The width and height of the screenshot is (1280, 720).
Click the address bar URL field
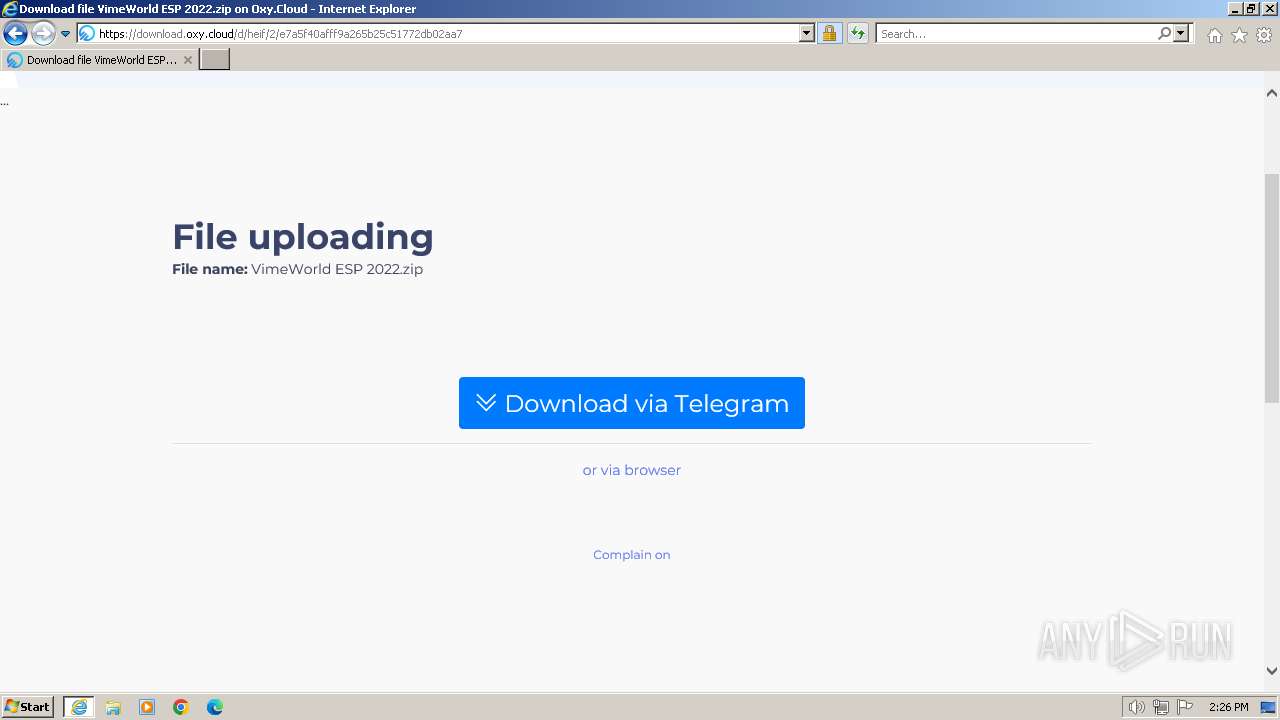(447, 34)
